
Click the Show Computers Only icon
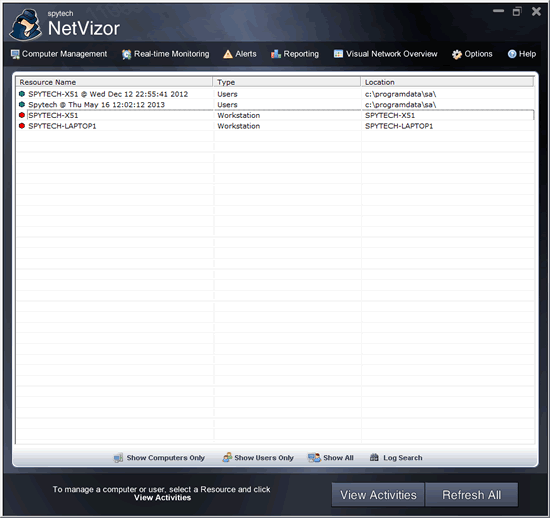118,458
